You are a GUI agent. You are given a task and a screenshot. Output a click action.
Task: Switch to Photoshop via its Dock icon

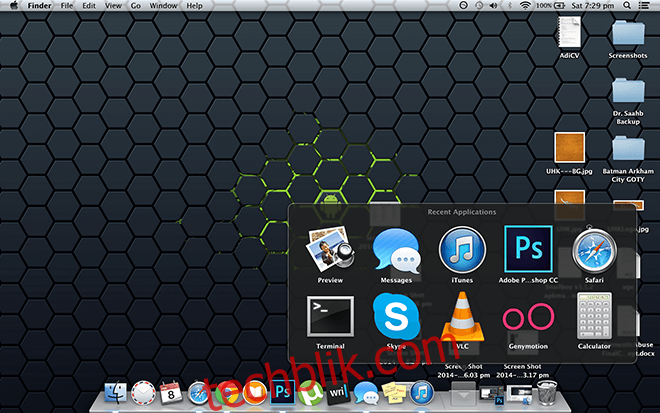pyautogui.click(x=282, y=392)
